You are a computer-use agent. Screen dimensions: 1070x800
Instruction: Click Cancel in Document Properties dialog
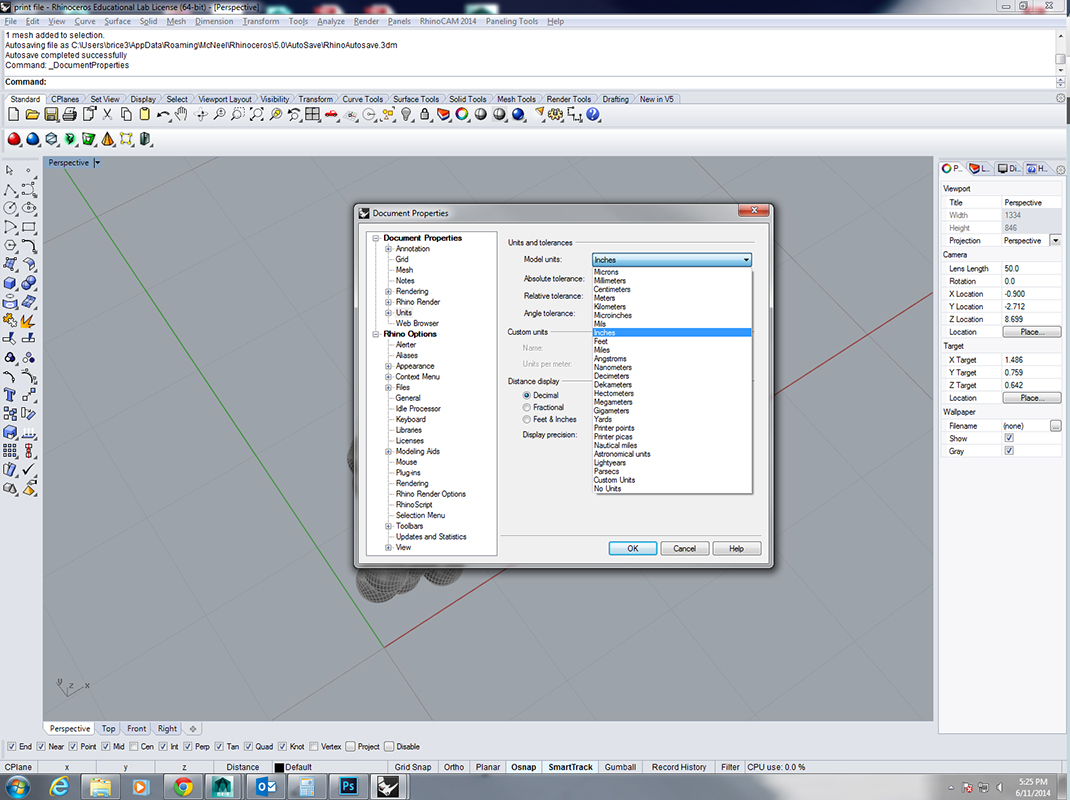click(684, 549)
